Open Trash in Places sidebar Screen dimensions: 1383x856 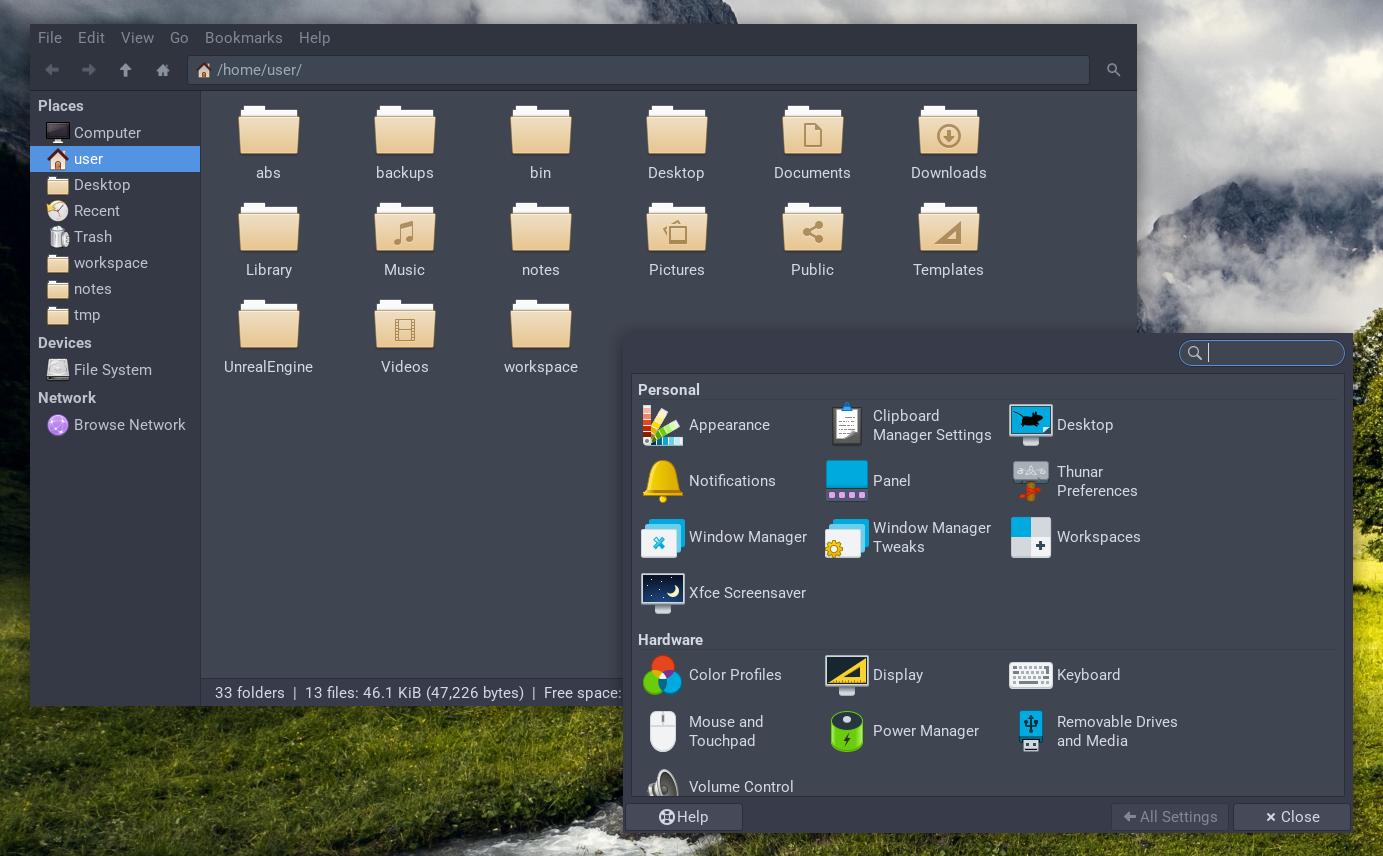point(115,237)
